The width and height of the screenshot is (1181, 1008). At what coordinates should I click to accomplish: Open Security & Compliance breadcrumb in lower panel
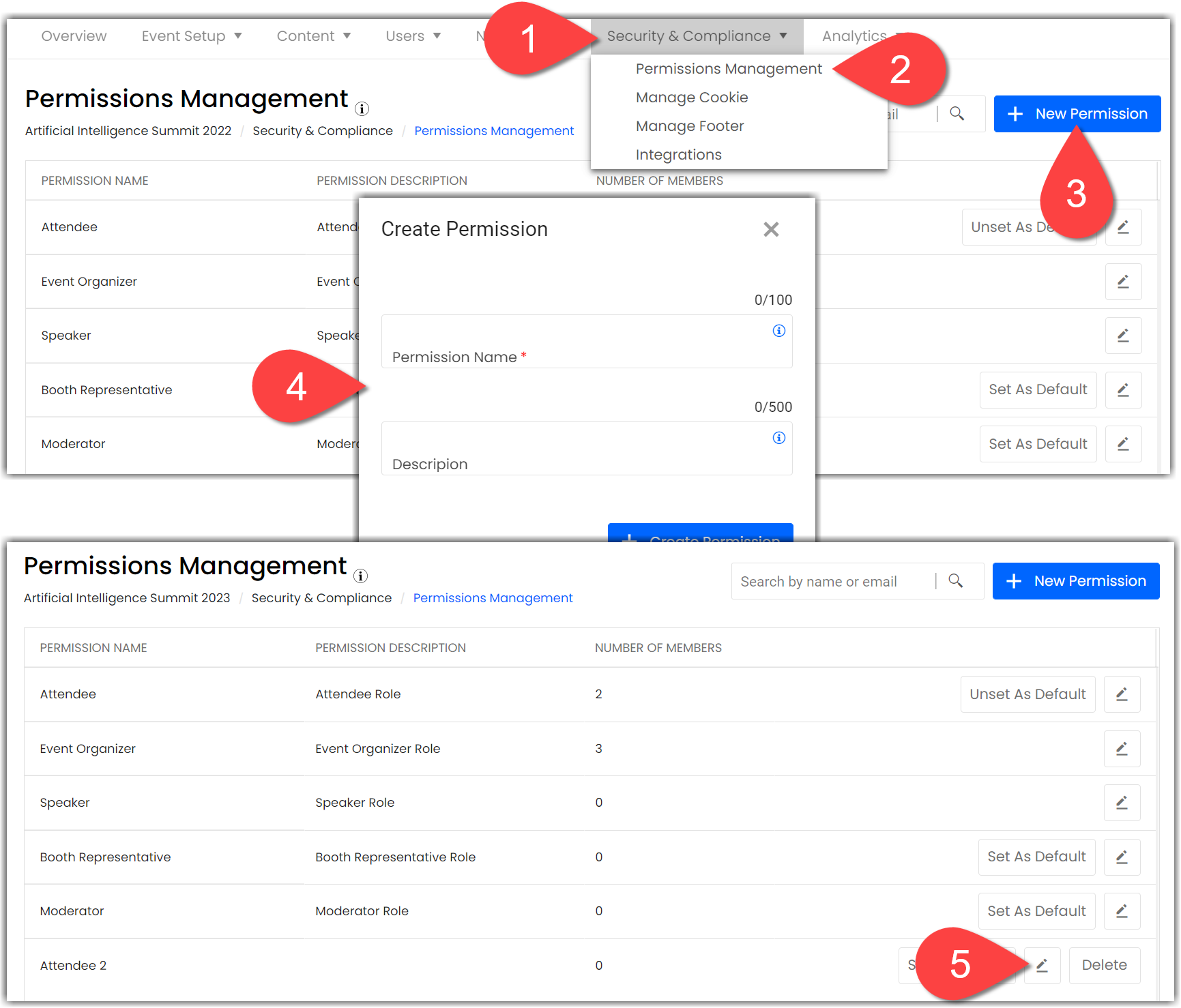pyautogui.click(x=321, y=598)
